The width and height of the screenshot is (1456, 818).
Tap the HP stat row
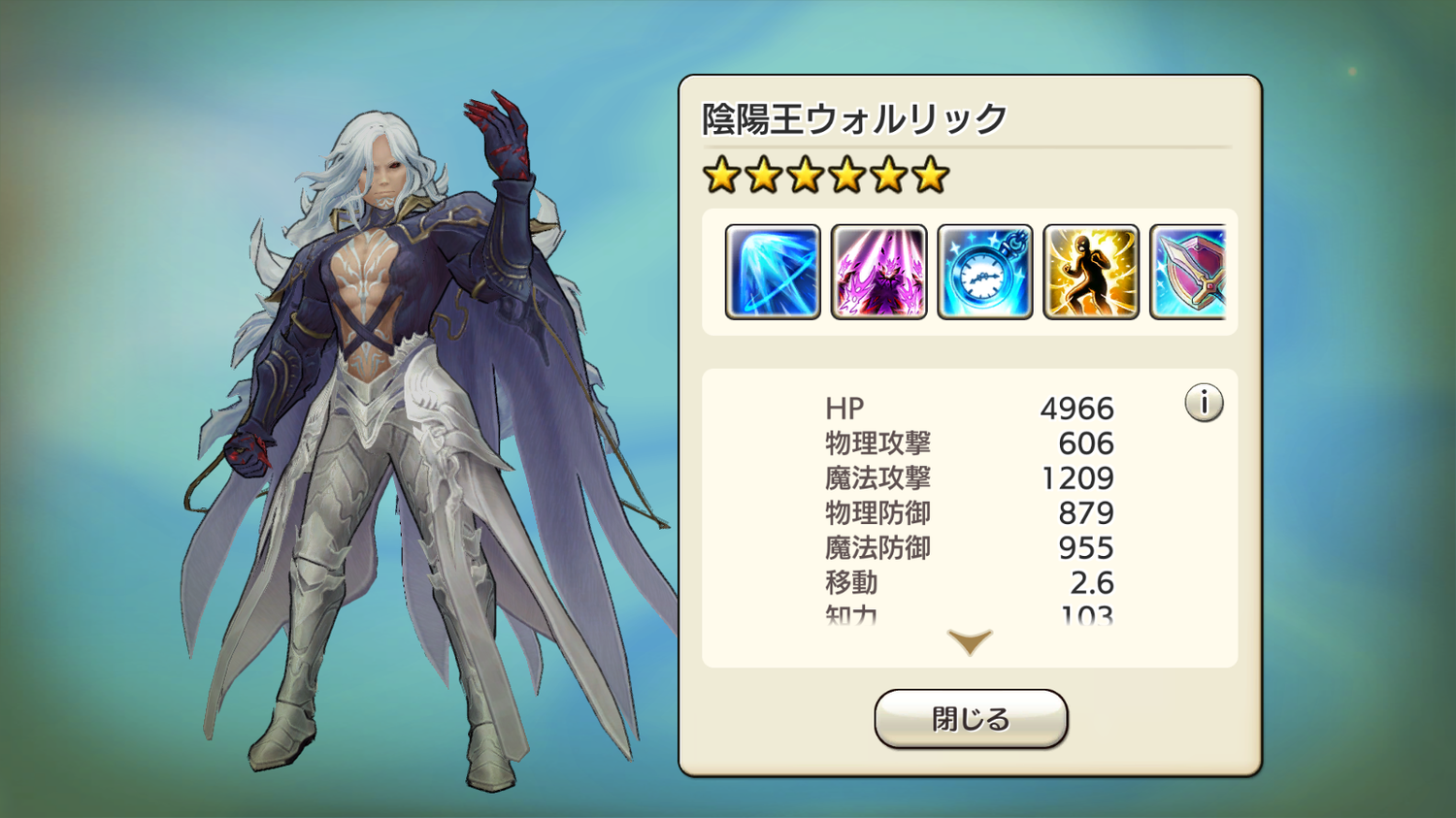[x=970, y=409]
